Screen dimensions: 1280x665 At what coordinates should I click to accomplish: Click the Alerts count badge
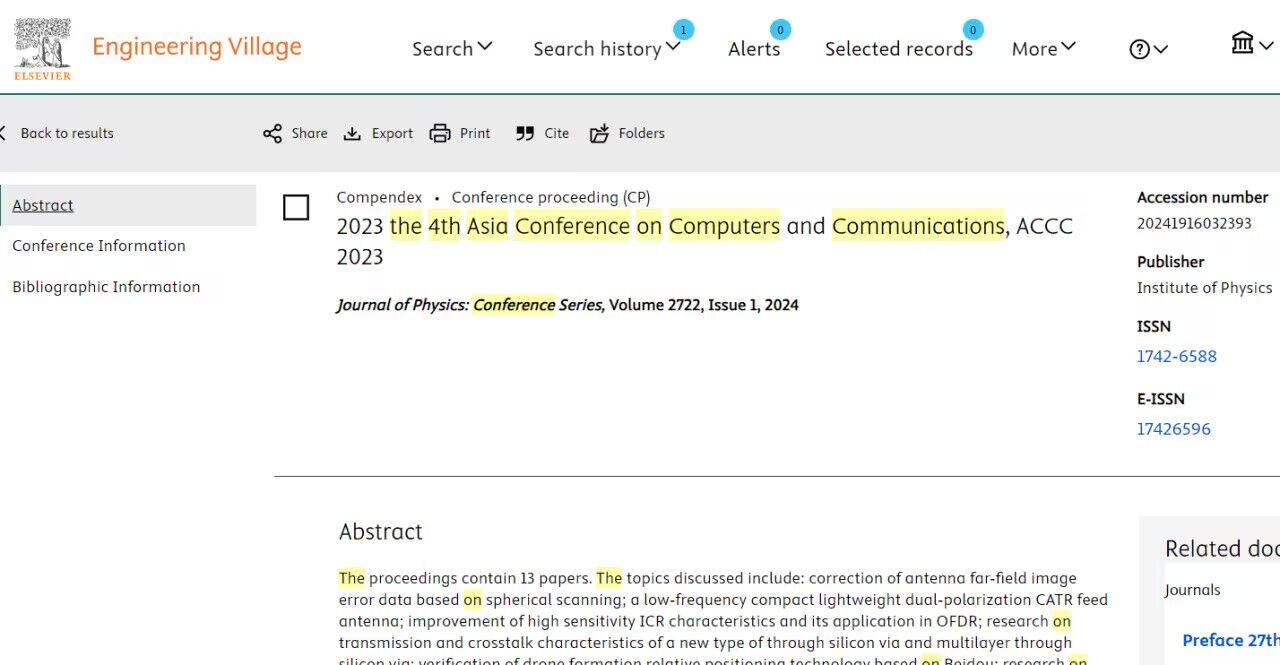[780, 30]
